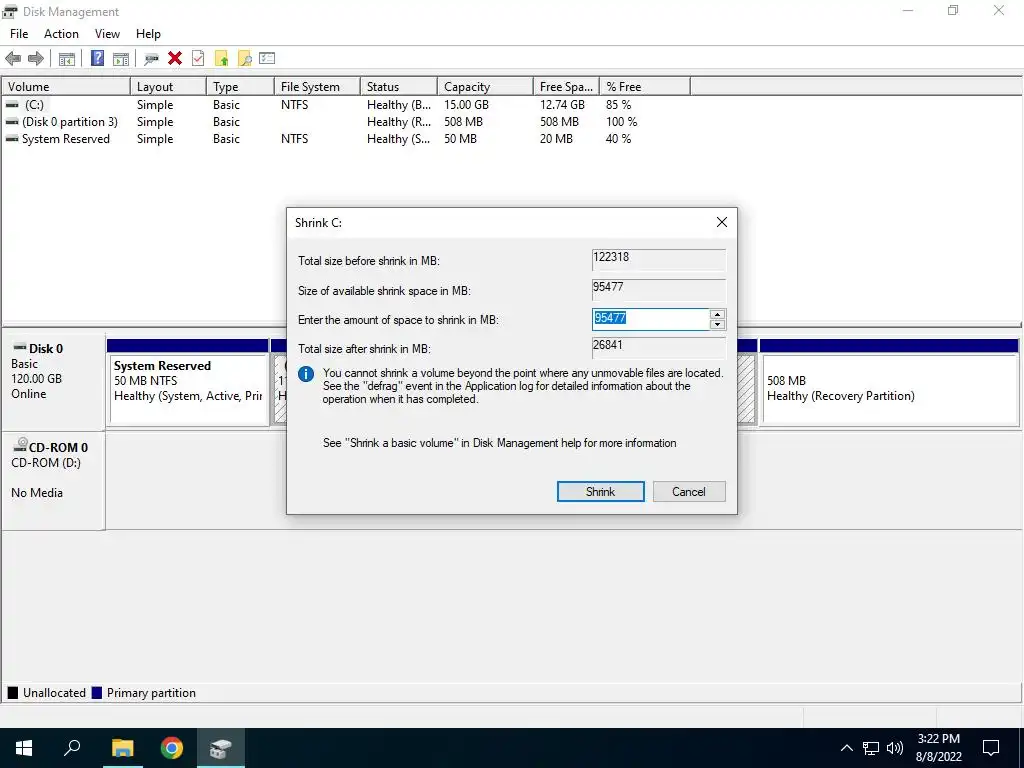Sort by the Free Space column header
Viewport: 1024px width, 768px height.
(x=566, y=86)
